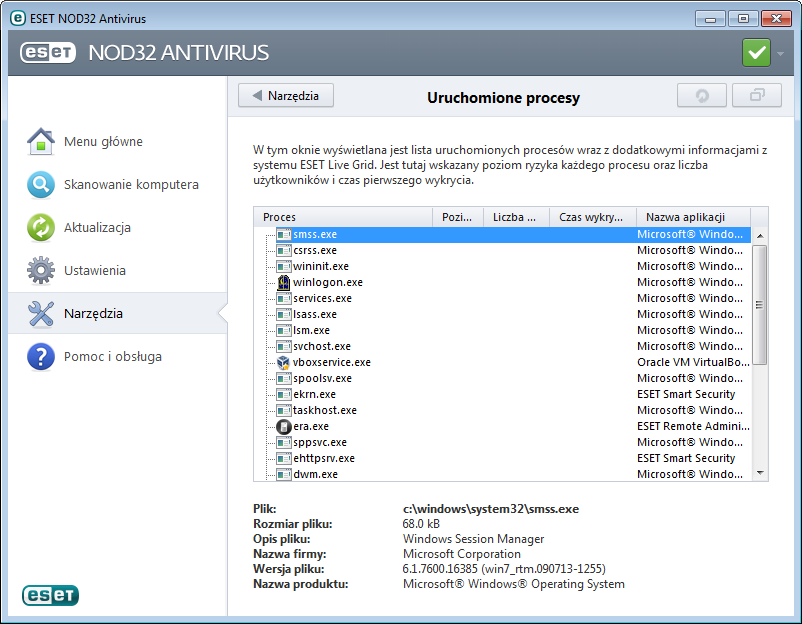Click the spoolsv.exe process icon

point(283,378)
